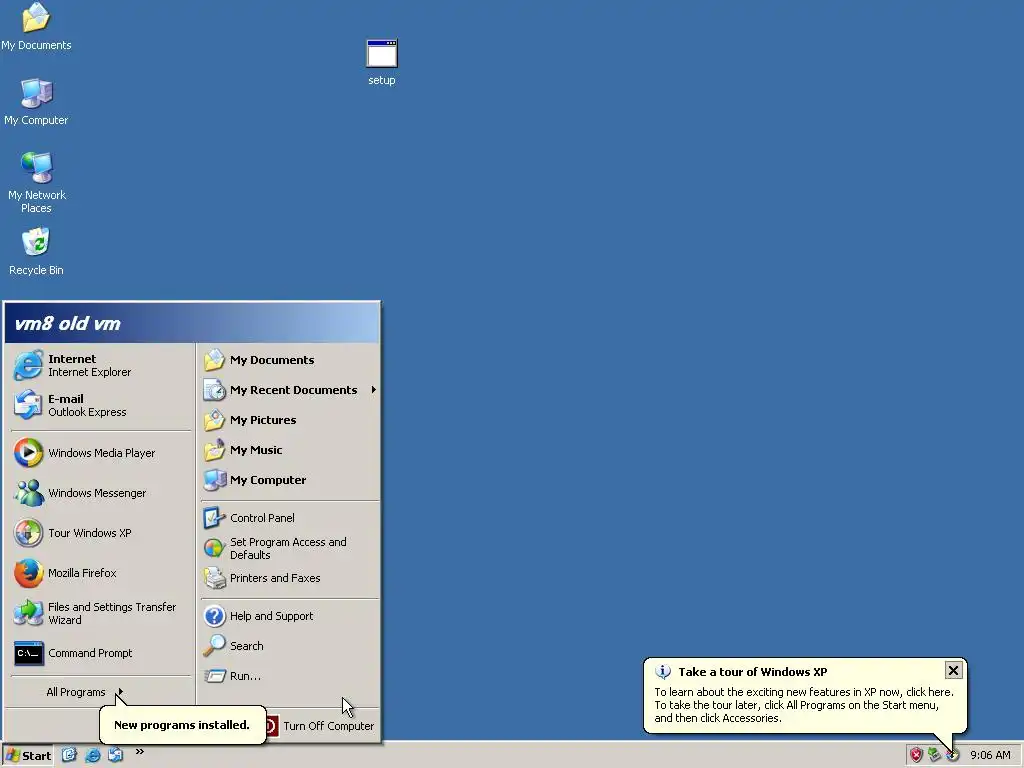This screenshot has height=768, width=1024.
Task: Click Turn Off Computer button
Action: [319, 726]
